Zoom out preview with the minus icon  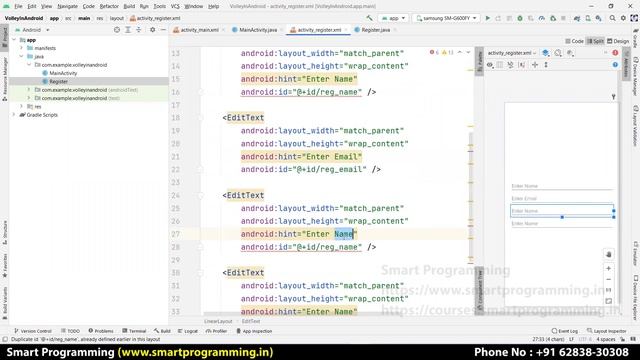tap(609, 280)
